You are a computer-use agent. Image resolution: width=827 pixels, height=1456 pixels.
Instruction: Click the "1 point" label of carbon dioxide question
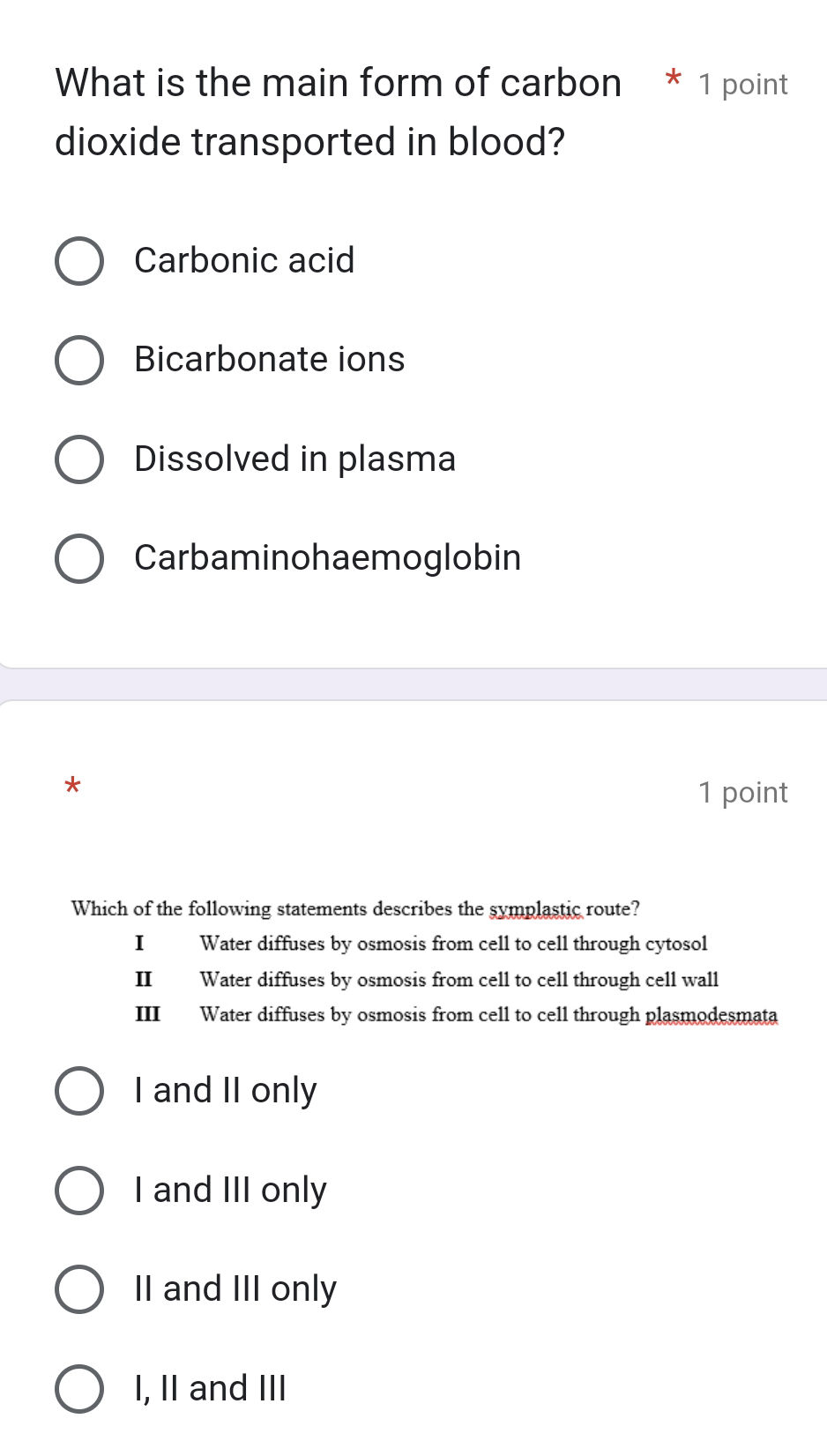tap(742, 85)
